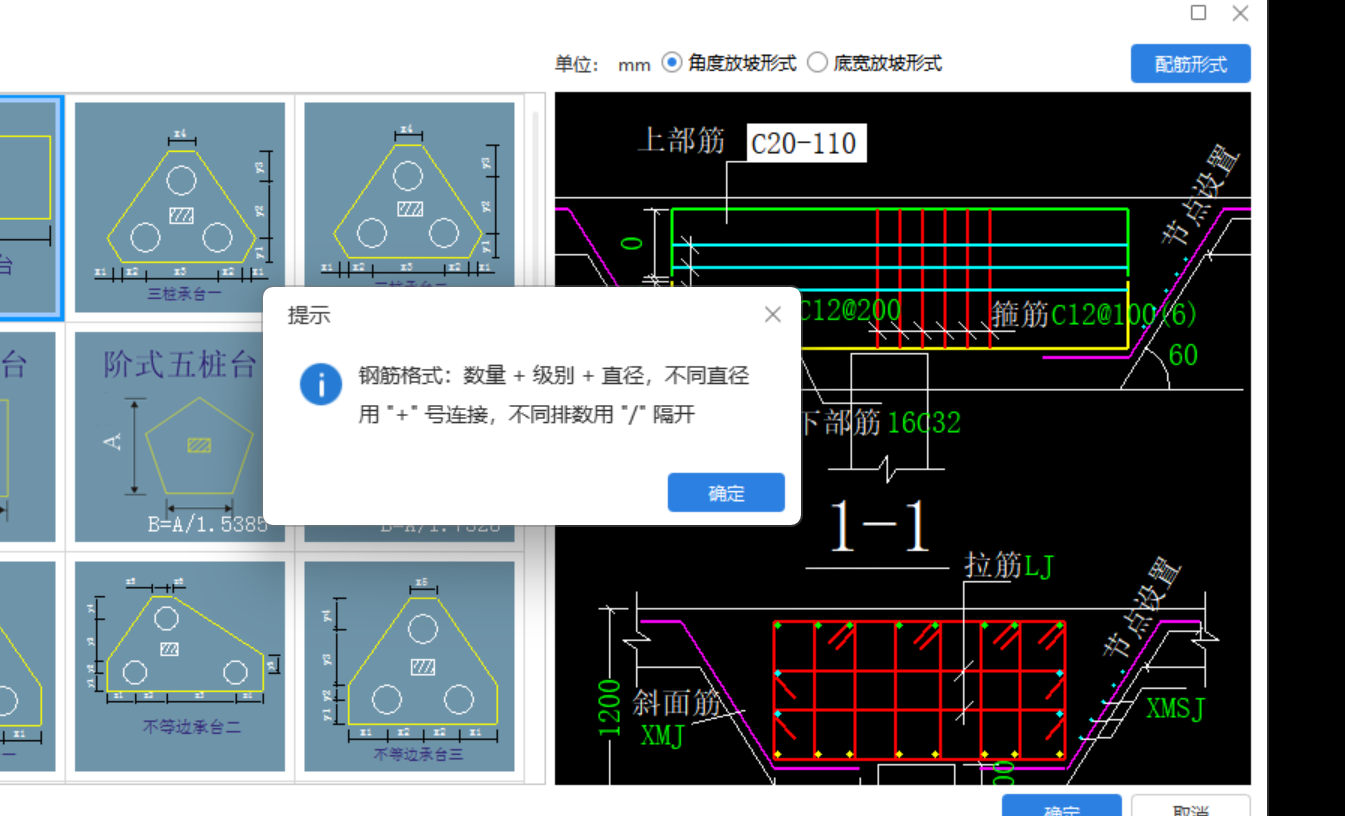1345x816 pixels.
Task: Click the 上部筋 label in the drawing
Action: click(681, 140)
